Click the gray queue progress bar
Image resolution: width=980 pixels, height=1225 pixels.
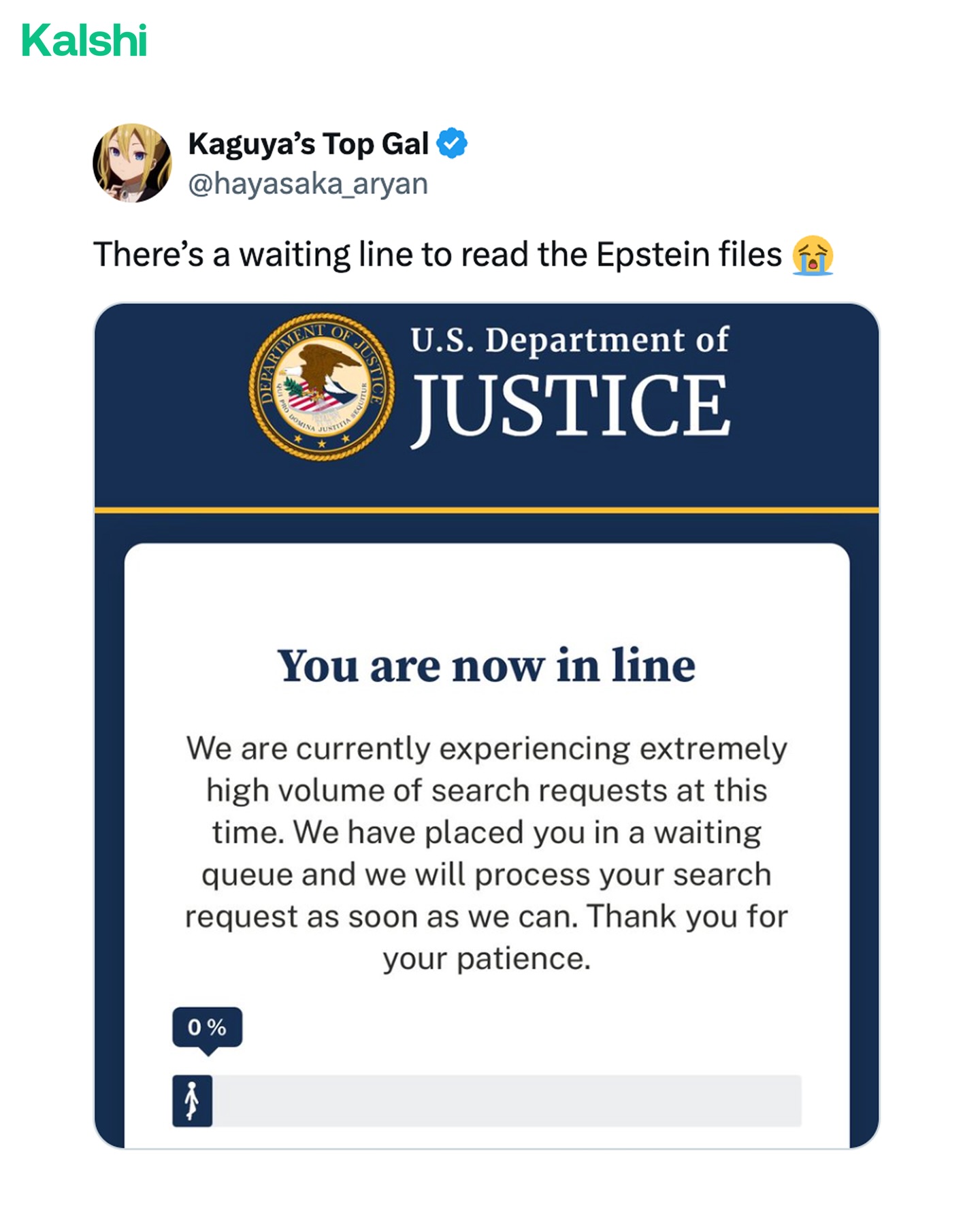506,1100
